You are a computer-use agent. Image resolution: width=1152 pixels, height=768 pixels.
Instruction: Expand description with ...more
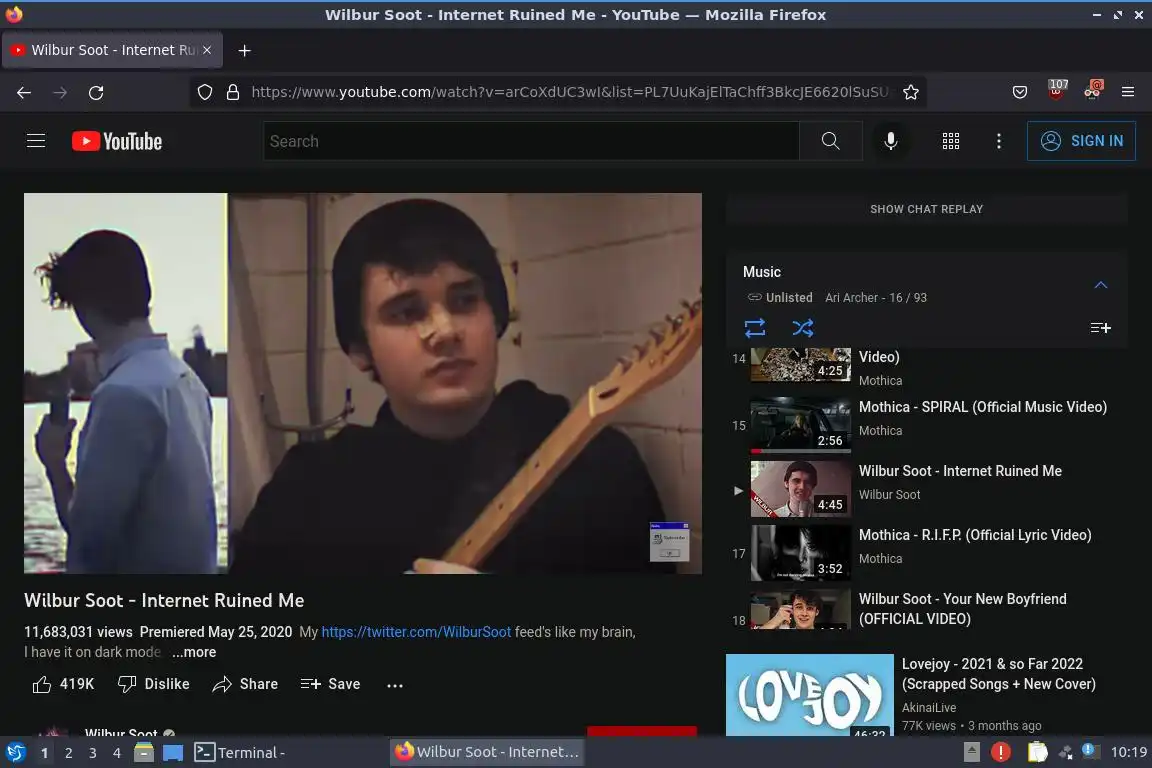tap(194, 652)
